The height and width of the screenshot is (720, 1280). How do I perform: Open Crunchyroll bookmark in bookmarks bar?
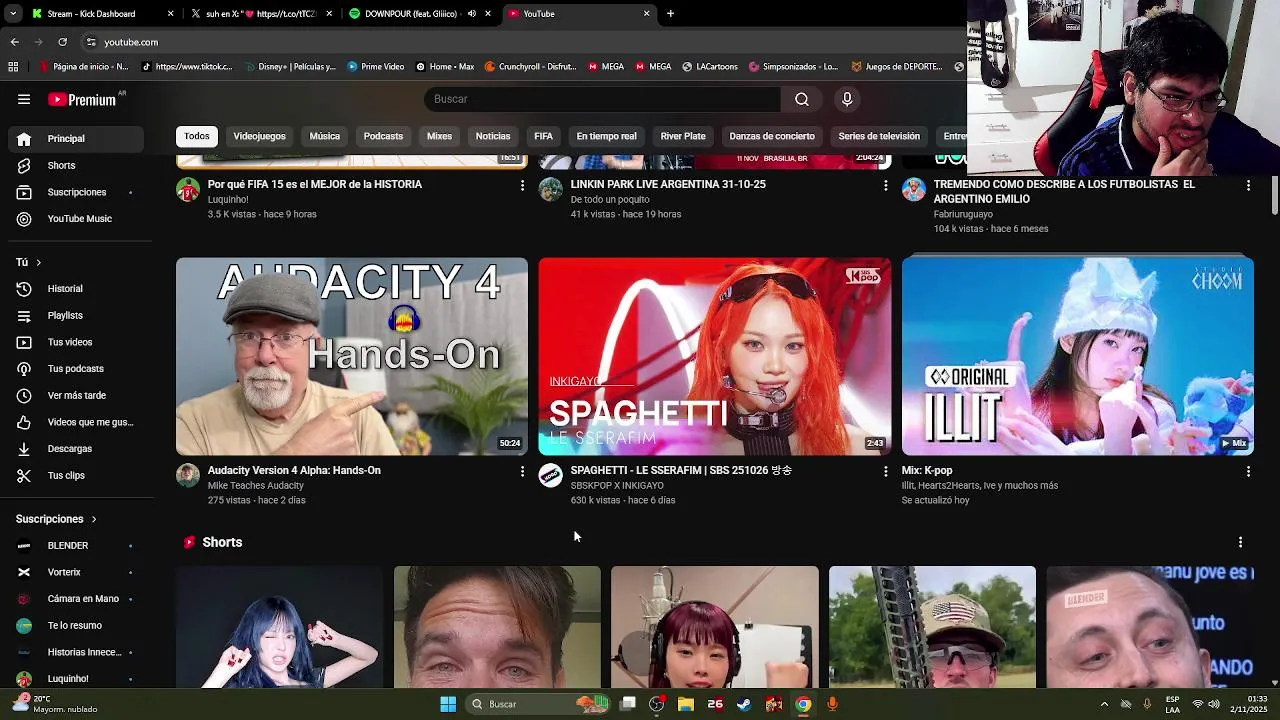click(530, 67)
